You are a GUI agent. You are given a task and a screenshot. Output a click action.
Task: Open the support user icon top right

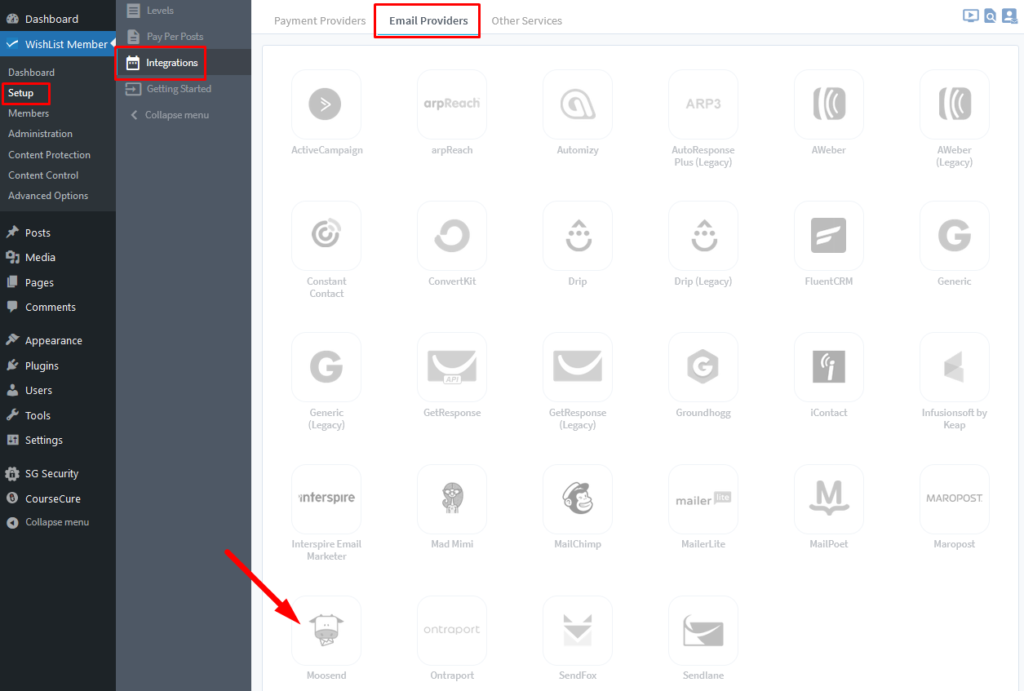[1010, 16]
